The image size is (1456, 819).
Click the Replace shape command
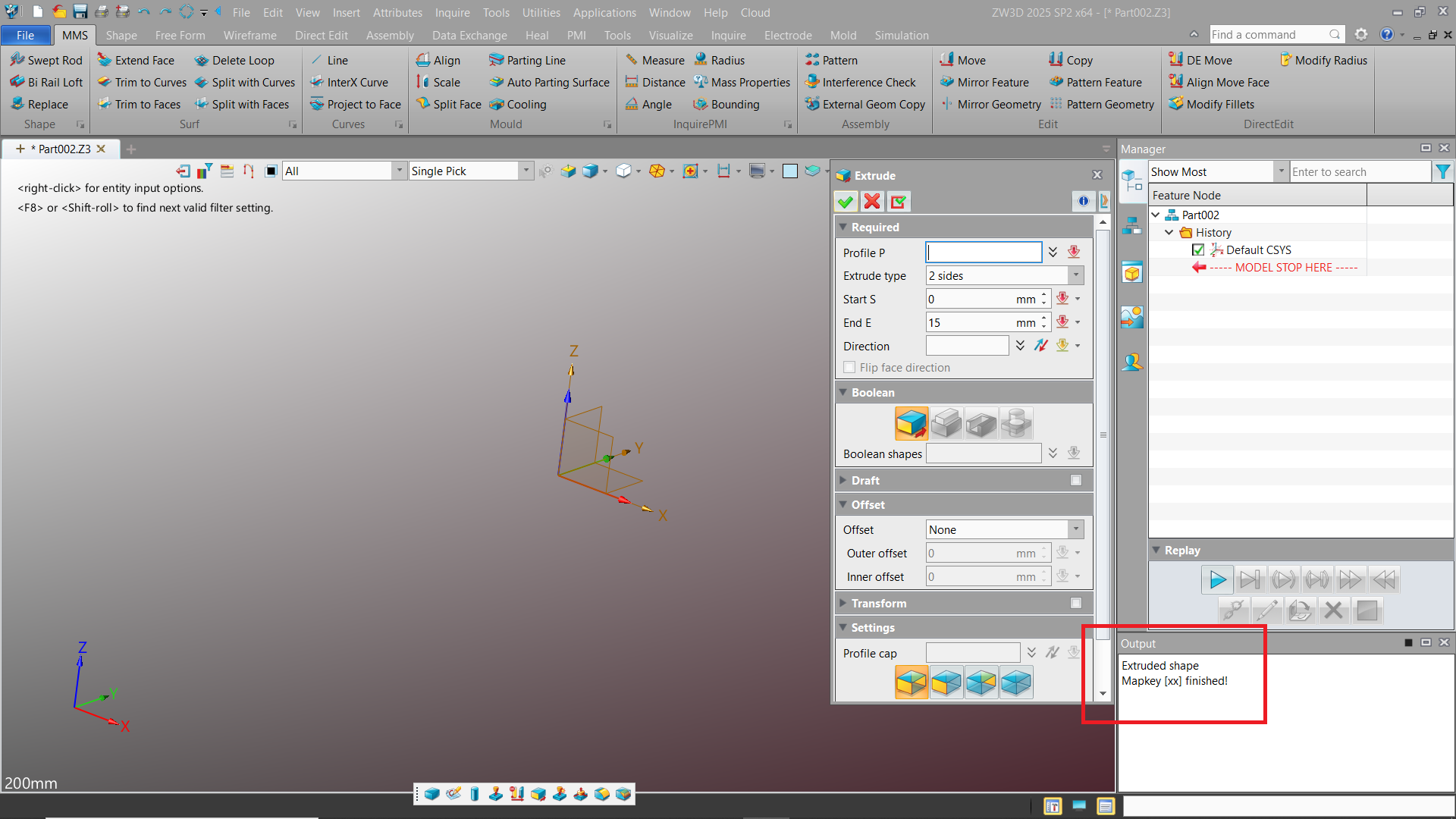pos(39,104)
